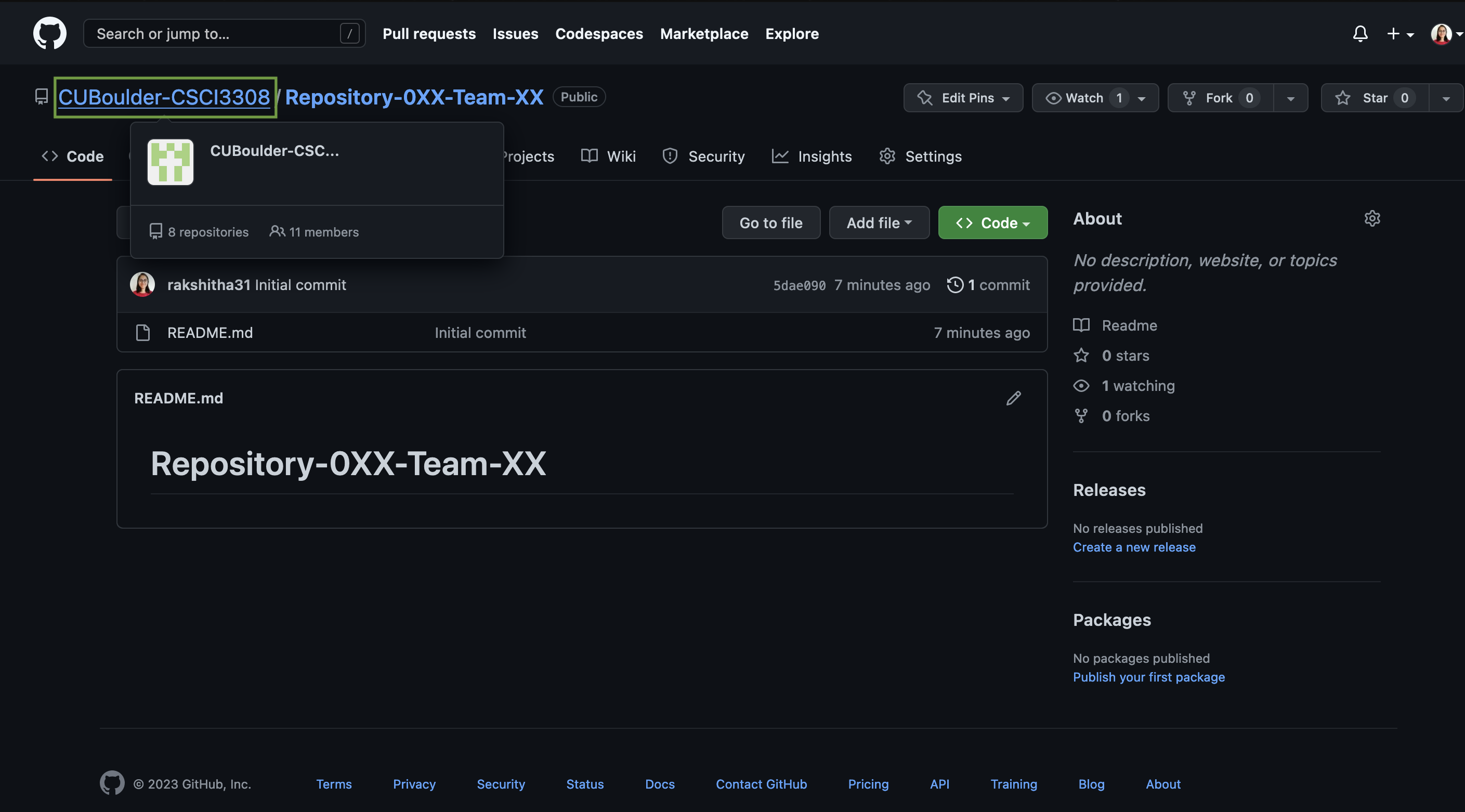
Task: Open the Terms footer link
Action: (334, 784)
